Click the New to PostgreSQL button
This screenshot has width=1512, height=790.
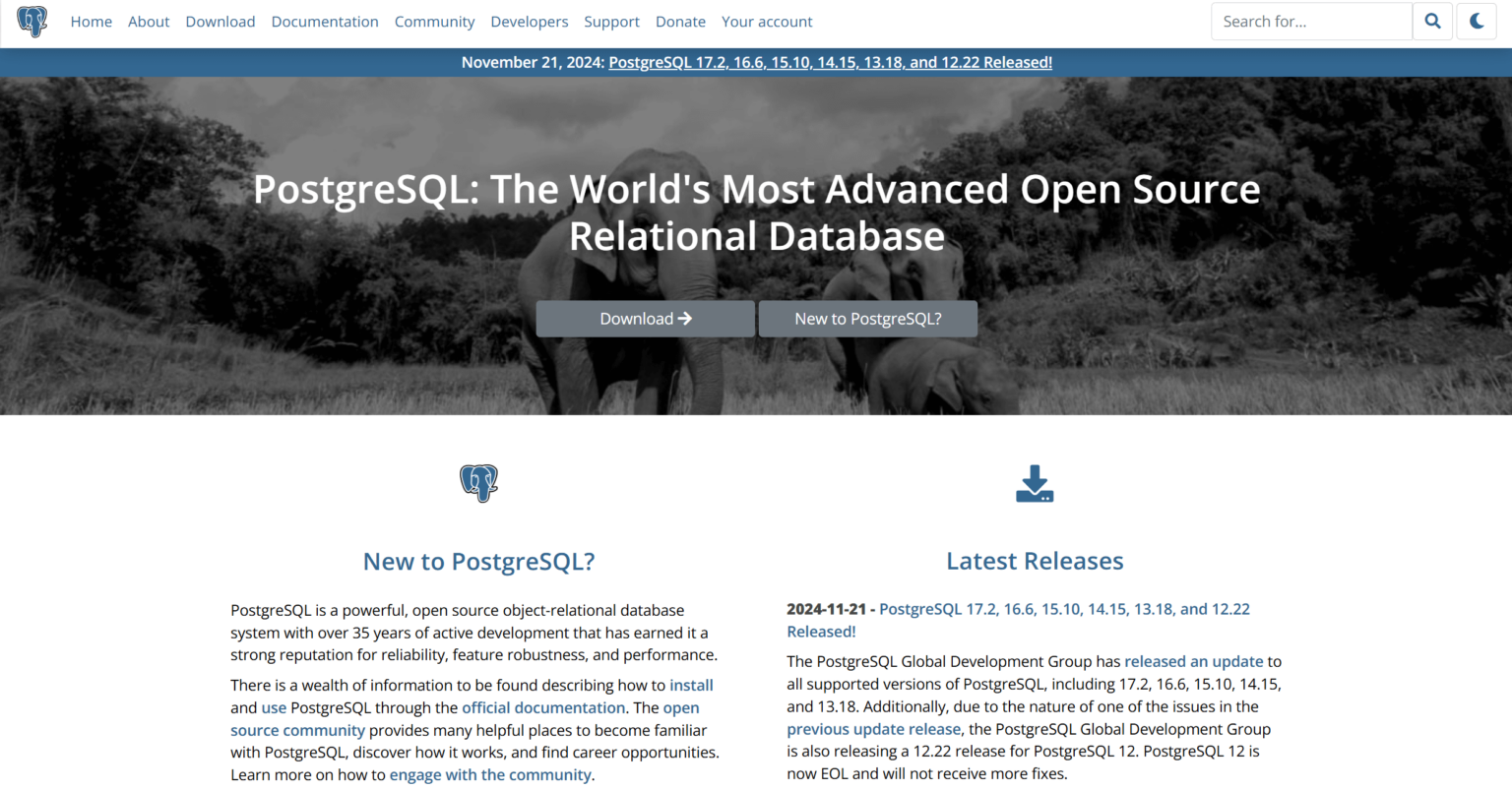(x=867, y=318)
